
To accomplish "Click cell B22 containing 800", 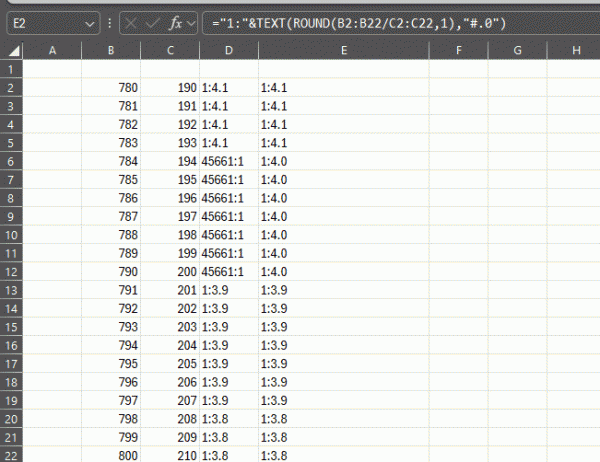I will pos(111,455).
